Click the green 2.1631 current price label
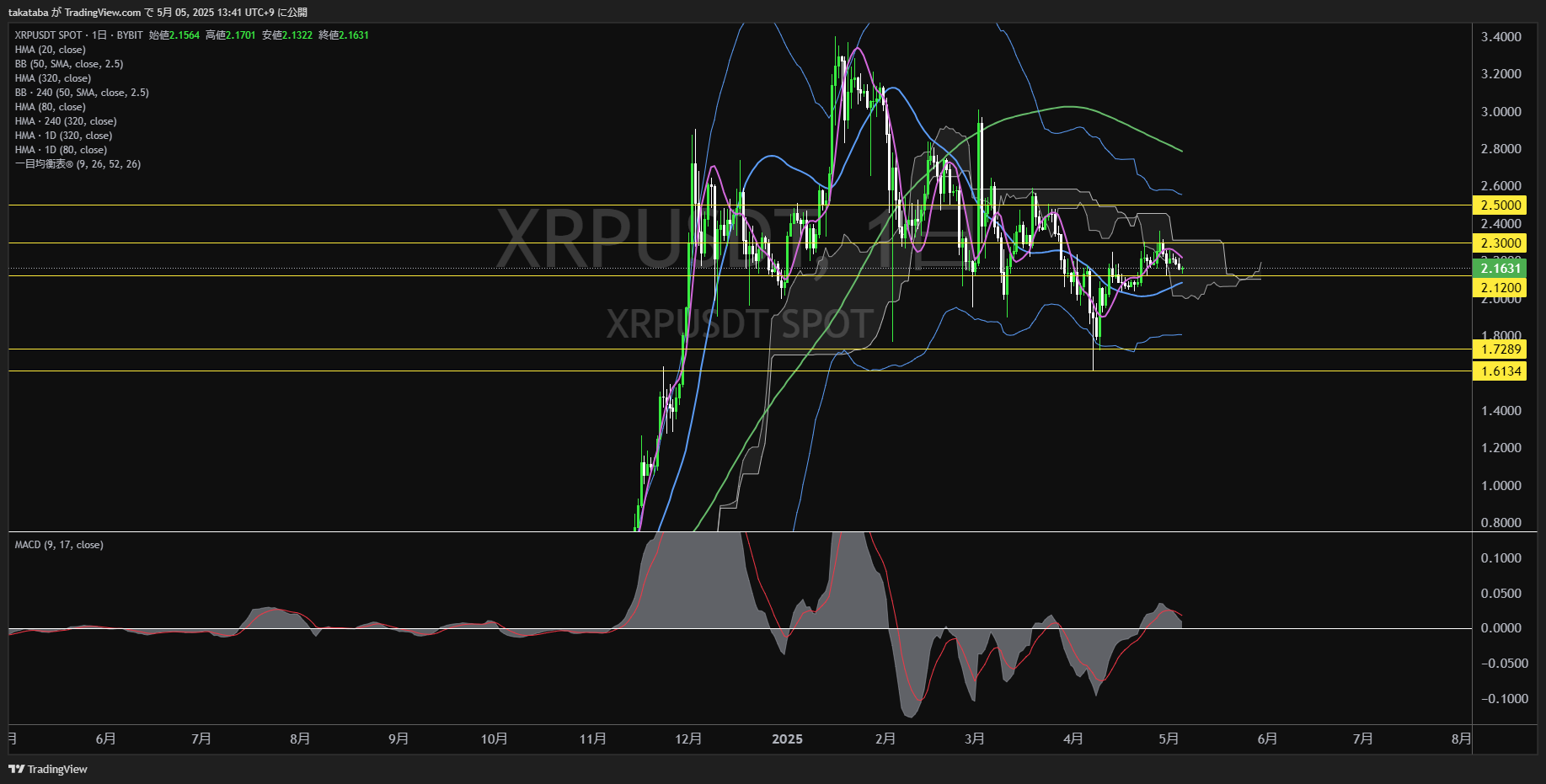 [1500, 269]
